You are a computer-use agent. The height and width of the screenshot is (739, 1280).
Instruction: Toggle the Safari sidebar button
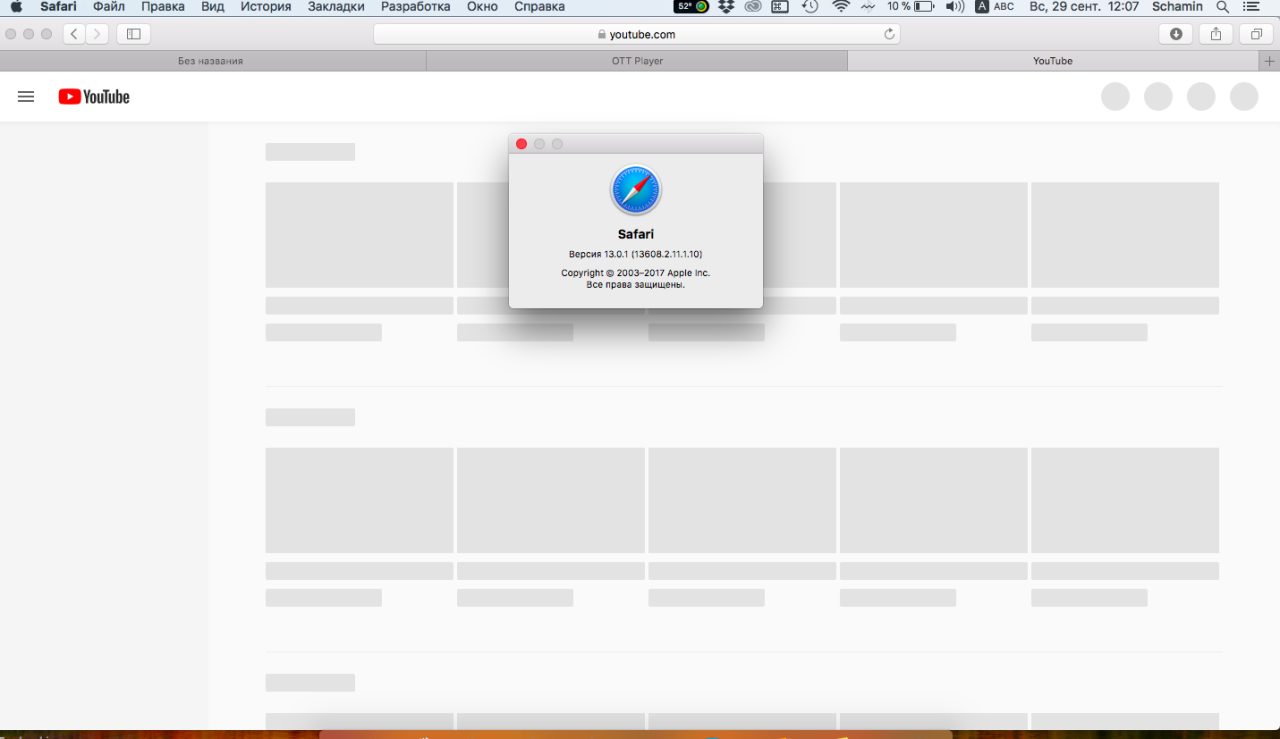[x=134, y=34]
